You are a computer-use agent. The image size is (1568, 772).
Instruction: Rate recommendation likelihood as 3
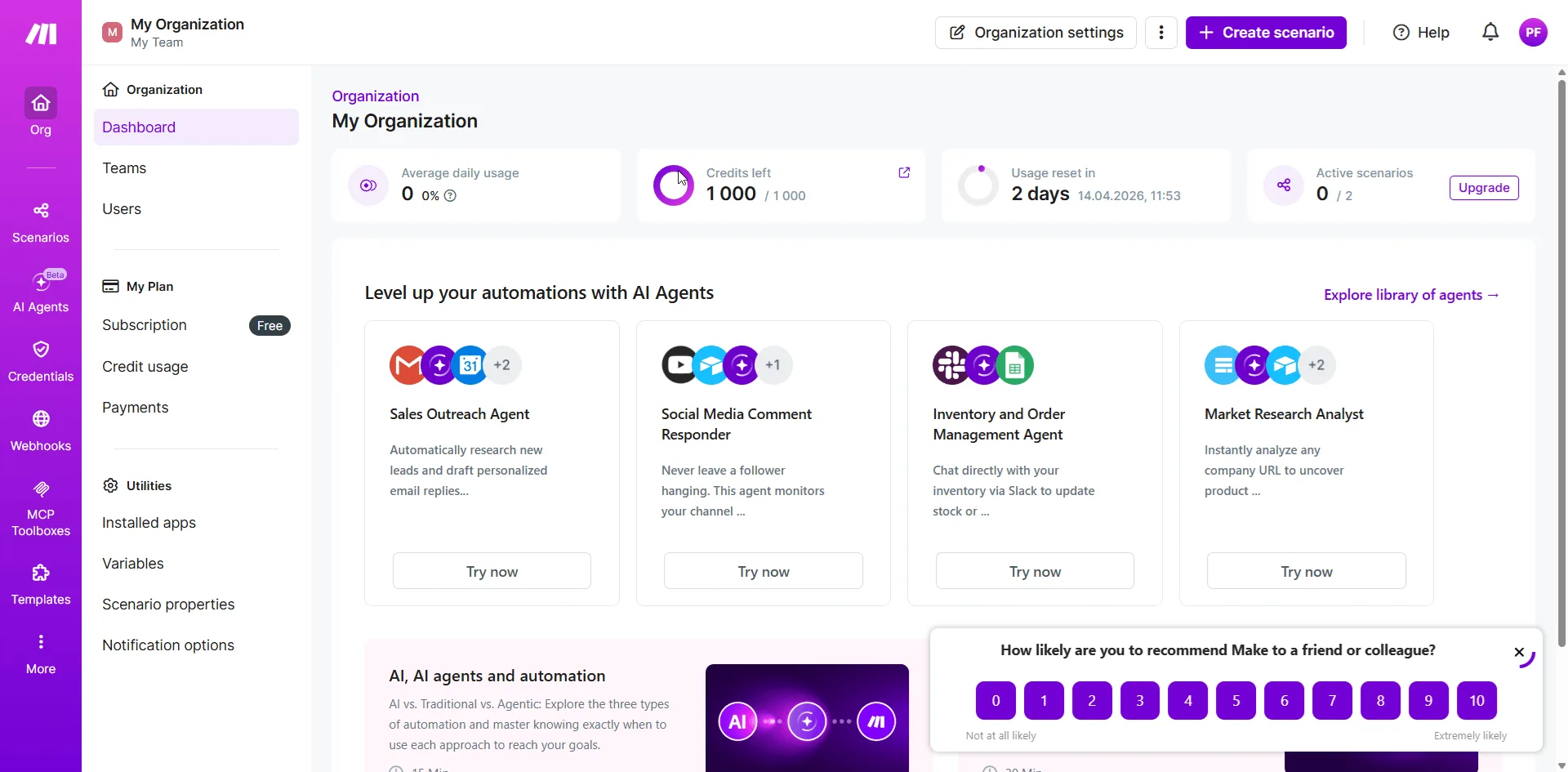pyautogui.click(x=1140, y=701)
